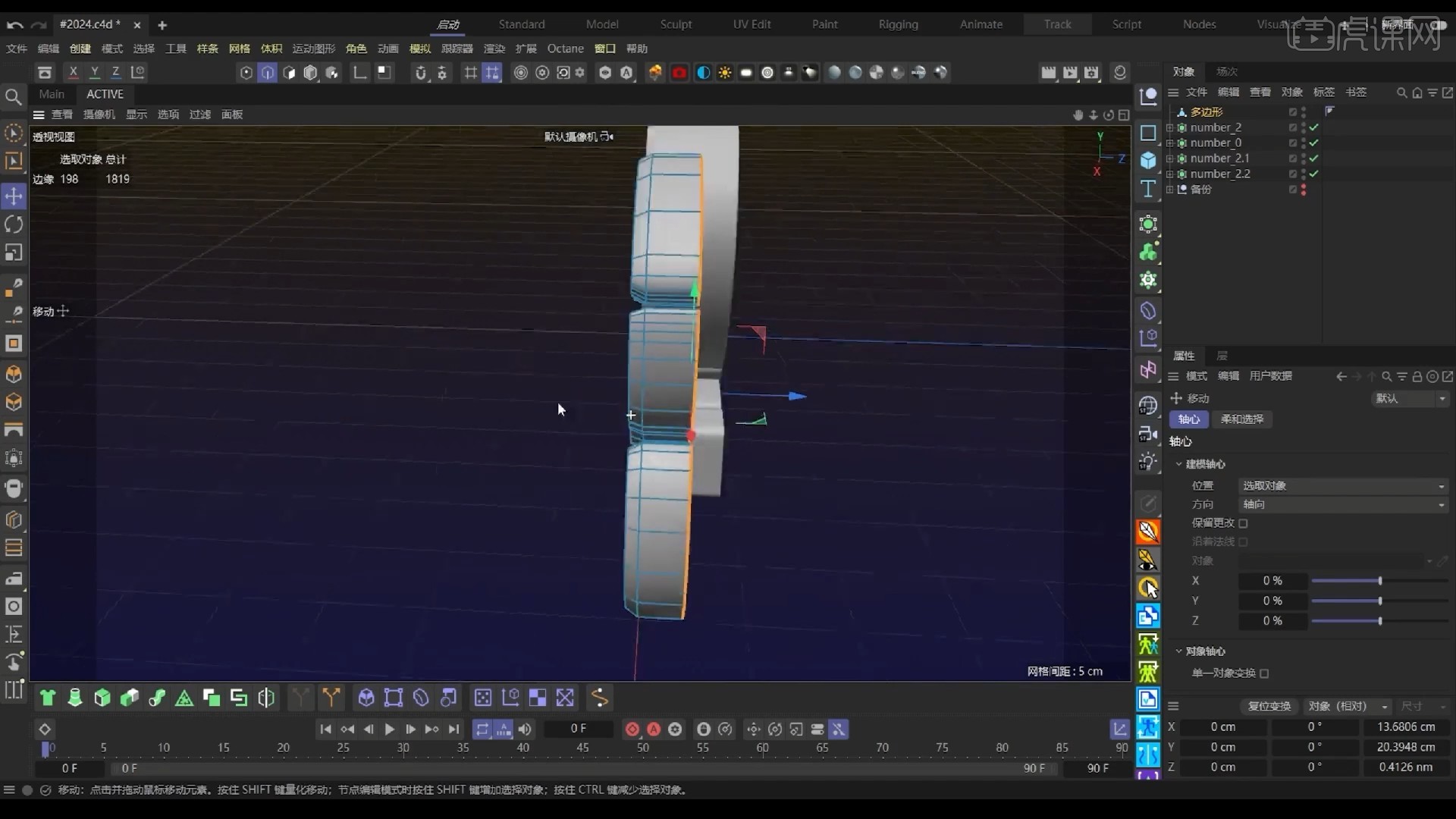This screenshot has width=1456, height=819.
Task: Expand the number_0 tree node
Action: 1170,143
